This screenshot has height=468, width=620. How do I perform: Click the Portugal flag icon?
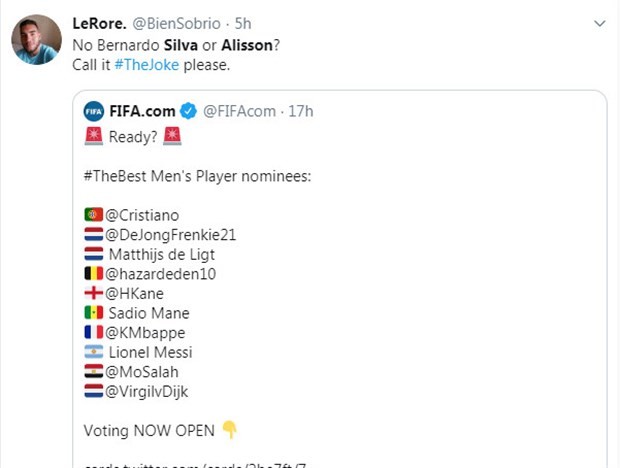[94, 215]
